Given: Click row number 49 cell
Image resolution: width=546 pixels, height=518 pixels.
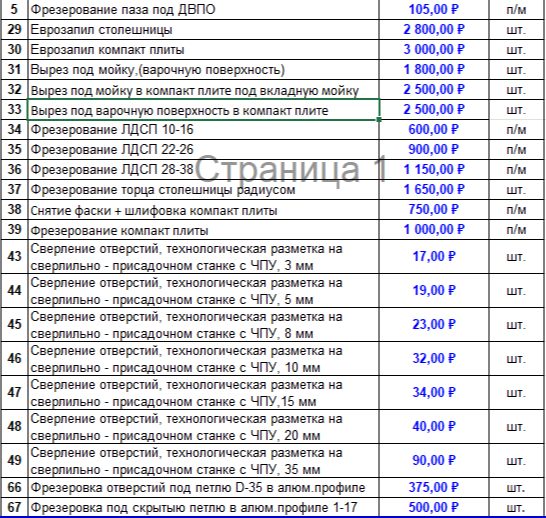Looking at the screenshot, I should point(14,461).
